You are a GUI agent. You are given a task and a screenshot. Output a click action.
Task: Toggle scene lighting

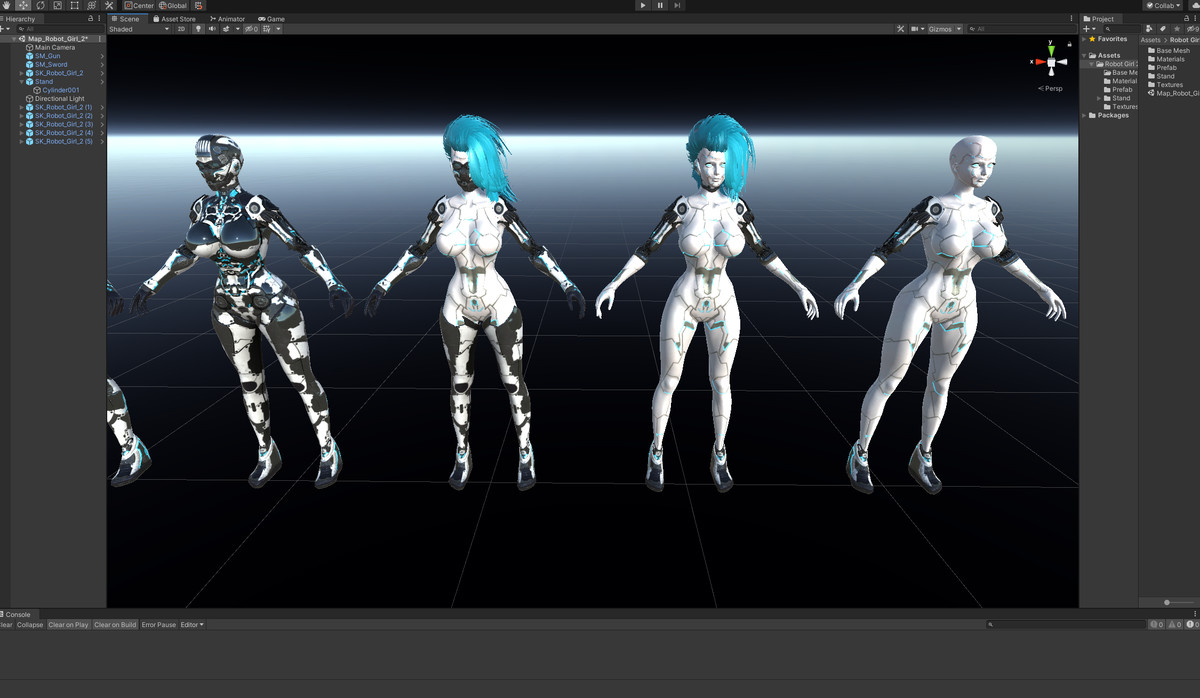coord(198,29)
